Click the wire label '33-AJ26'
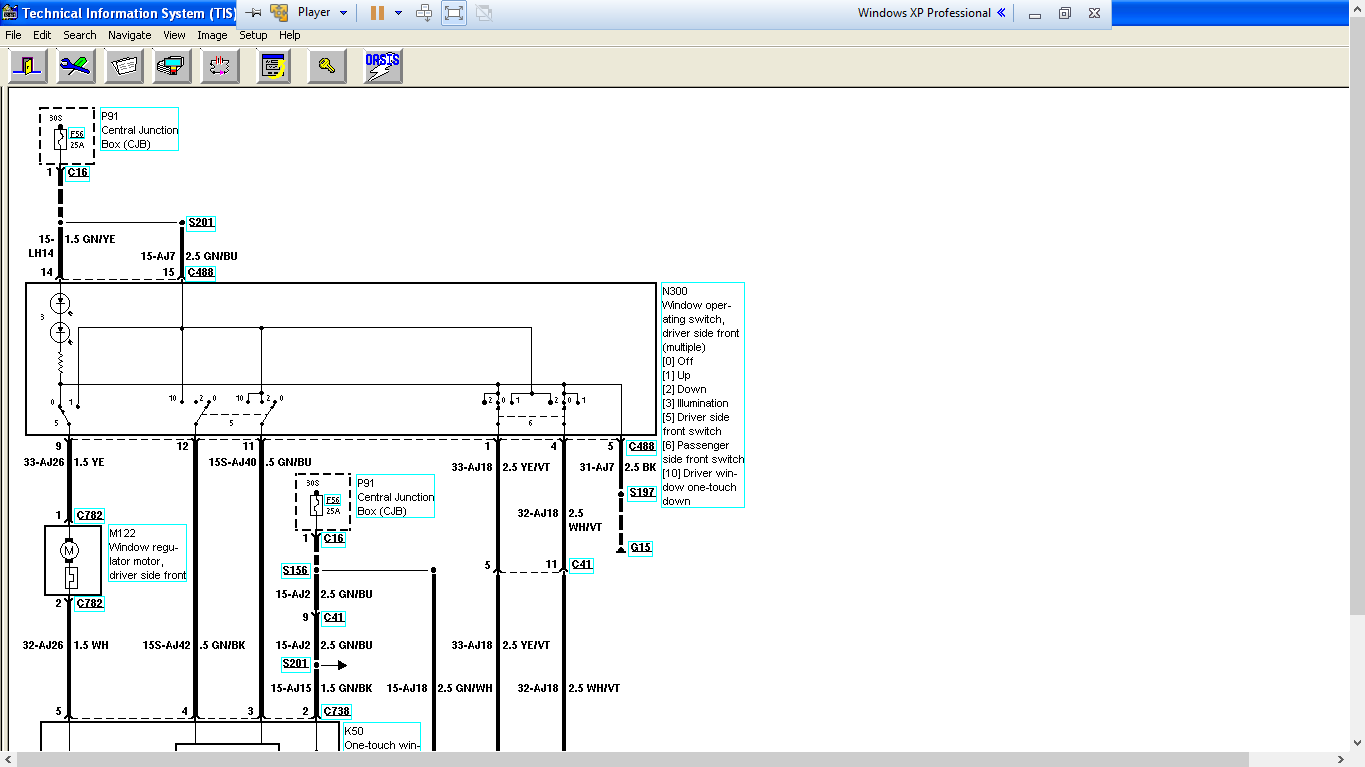This screenshot has width=1365, height=767. (x=43, y=463)
